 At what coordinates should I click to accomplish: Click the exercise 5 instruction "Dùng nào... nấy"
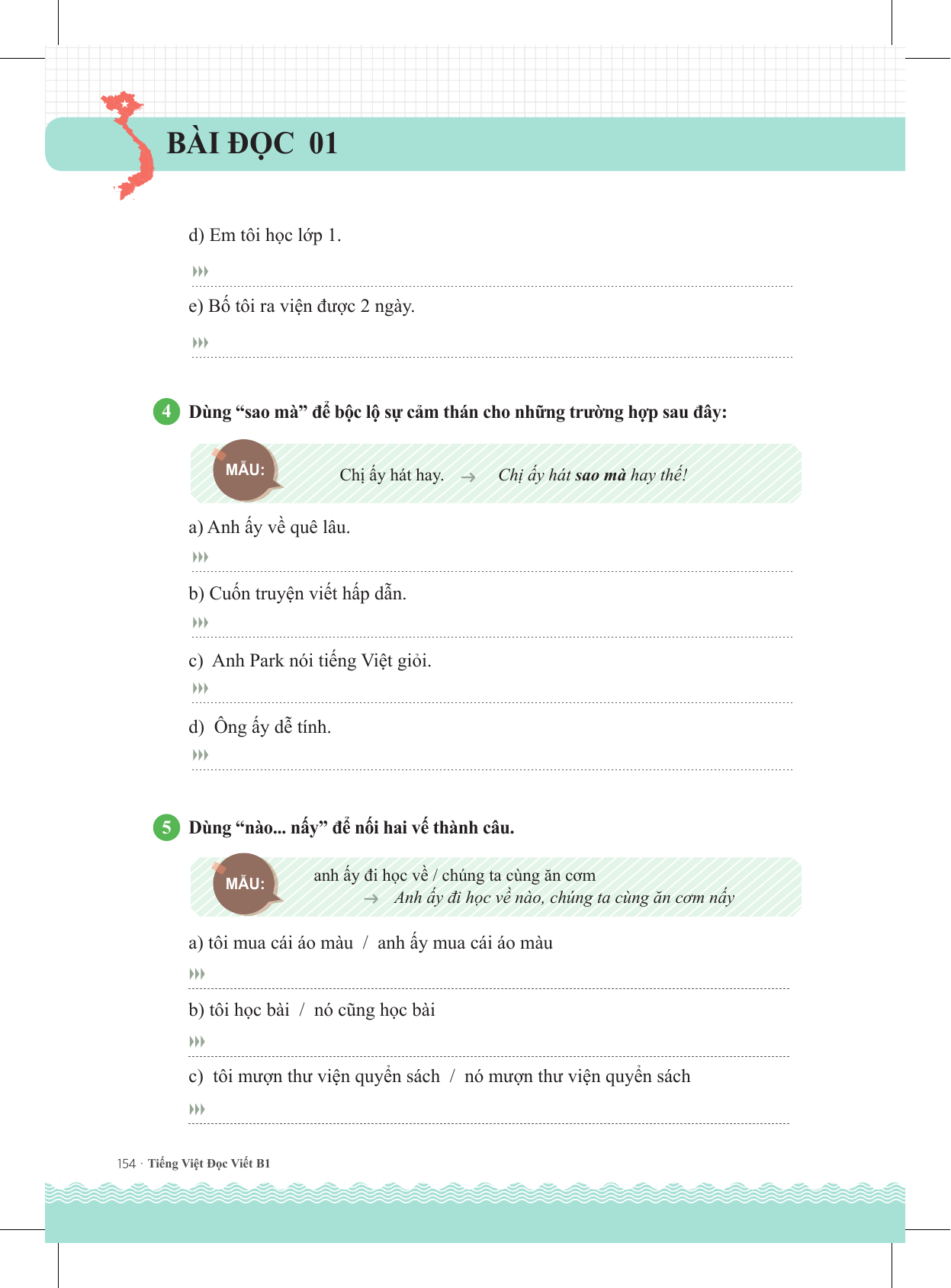point(352,828)
